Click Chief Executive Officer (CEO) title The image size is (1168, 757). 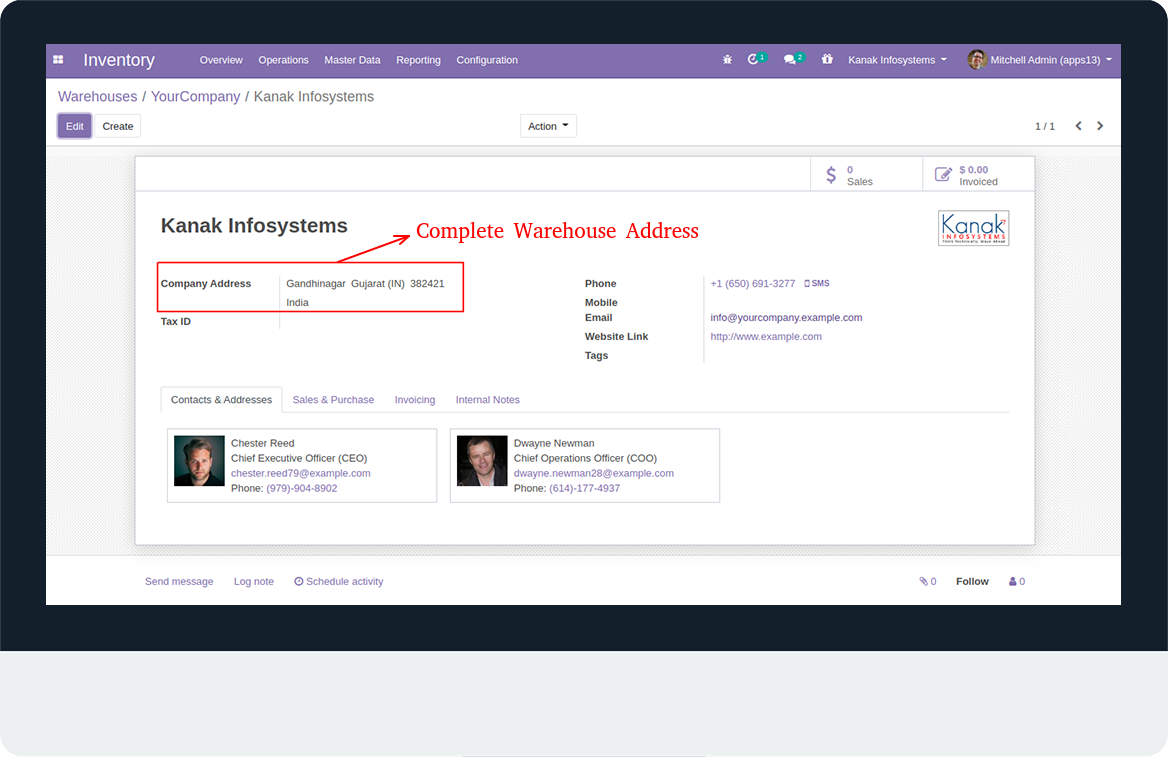pos(299,458)
